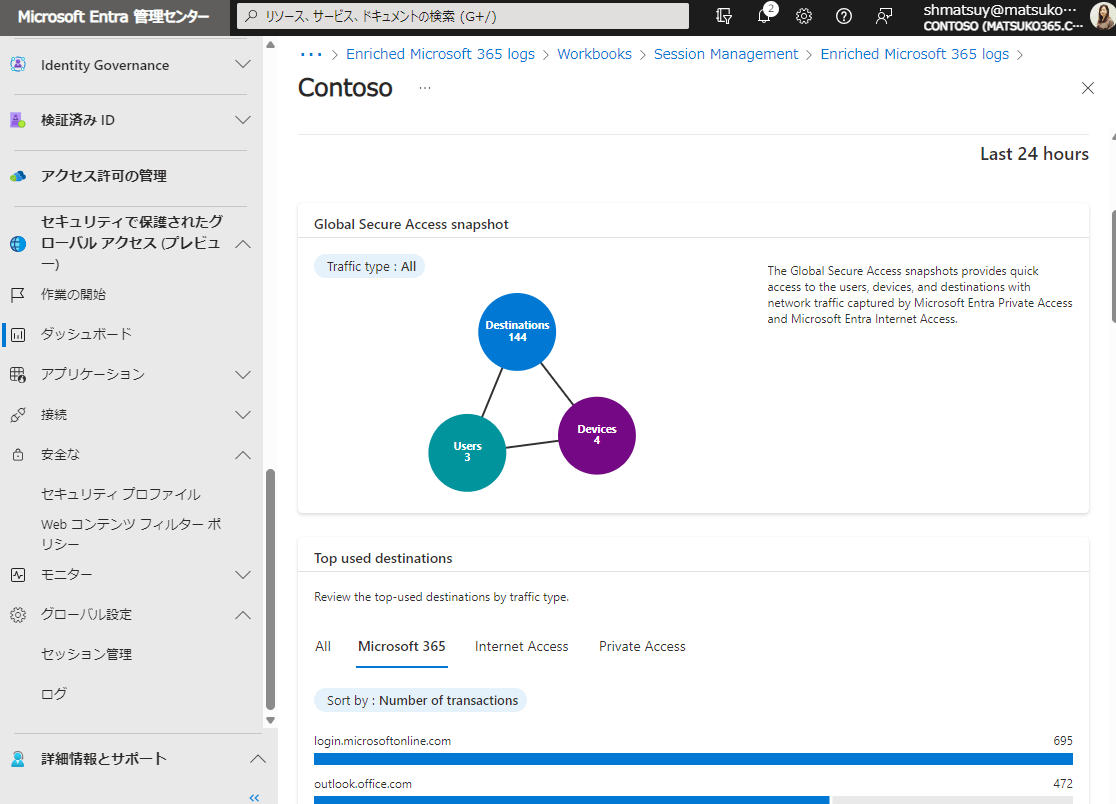
Task: Click the flag icon beside 作業の開始
Action: pos(19,295)
